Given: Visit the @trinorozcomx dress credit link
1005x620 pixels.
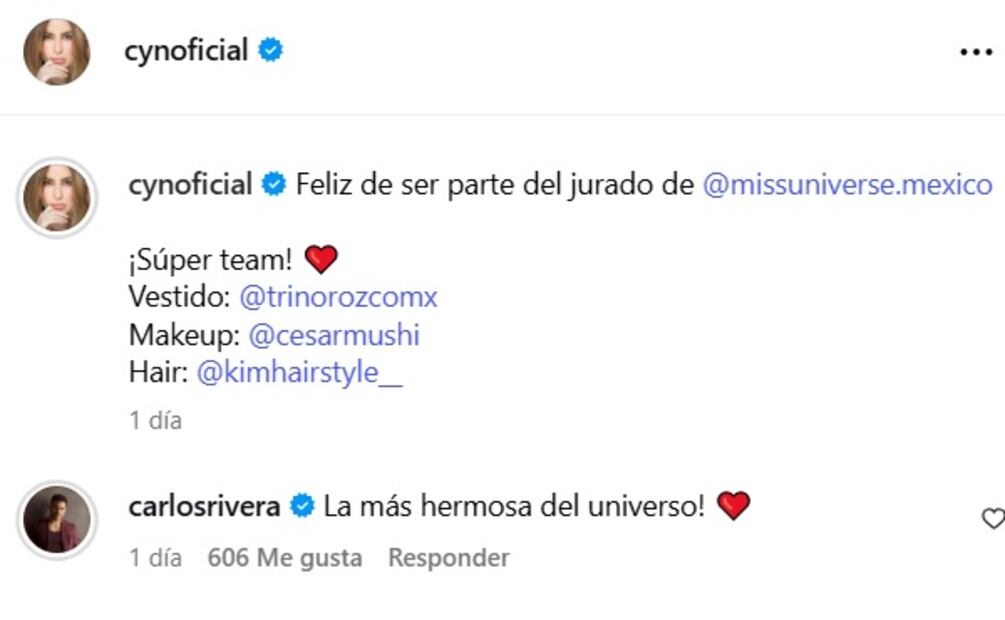Looking at the screenshot, I should [x=338, y=297].
